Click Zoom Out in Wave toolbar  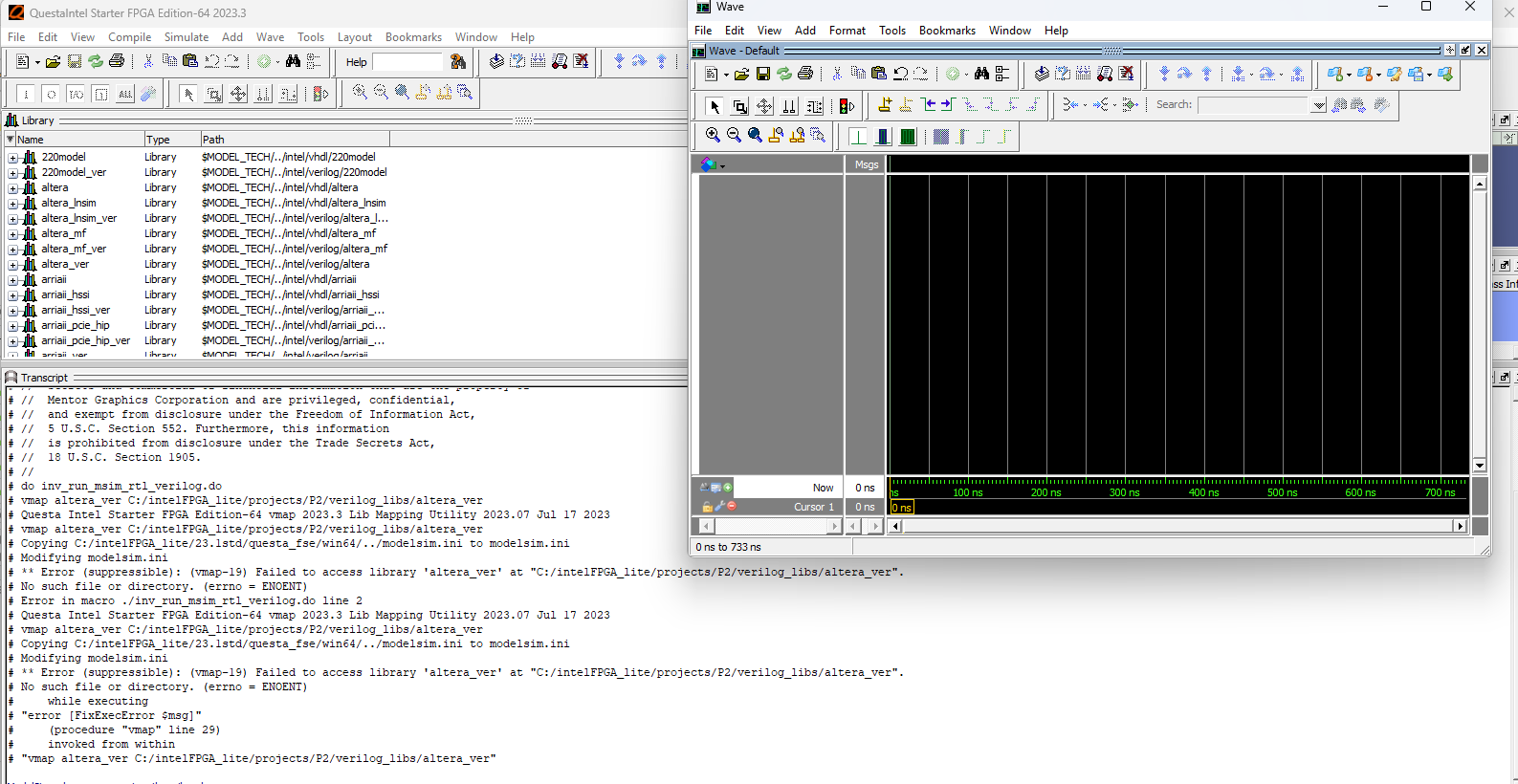coord(734,136)
